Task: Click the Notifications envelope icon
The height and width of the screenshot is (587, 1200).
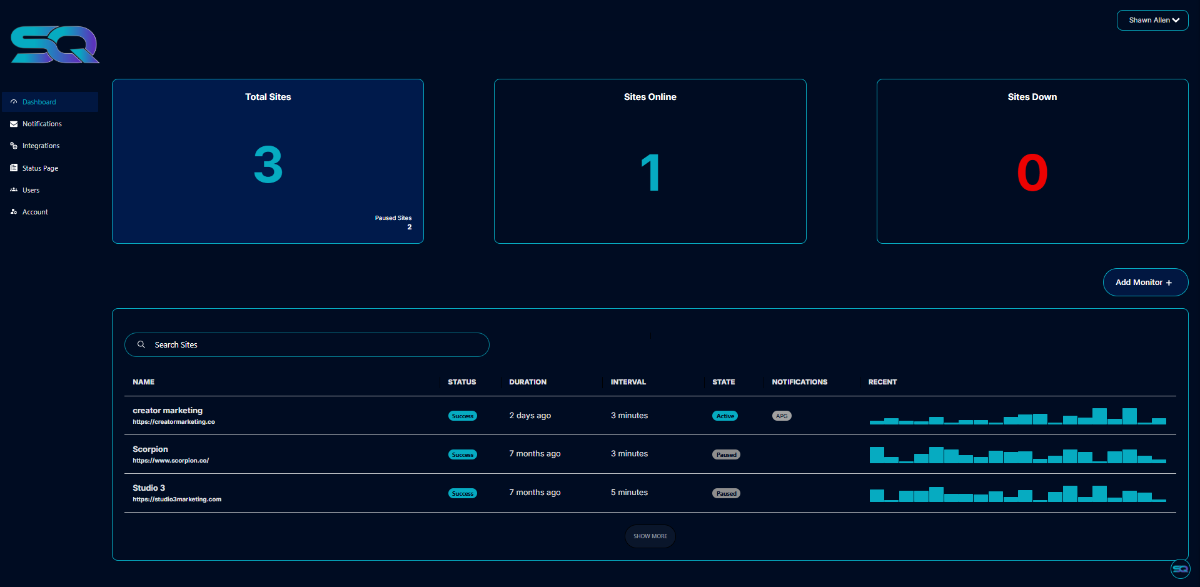Action: tap(13, 124)
